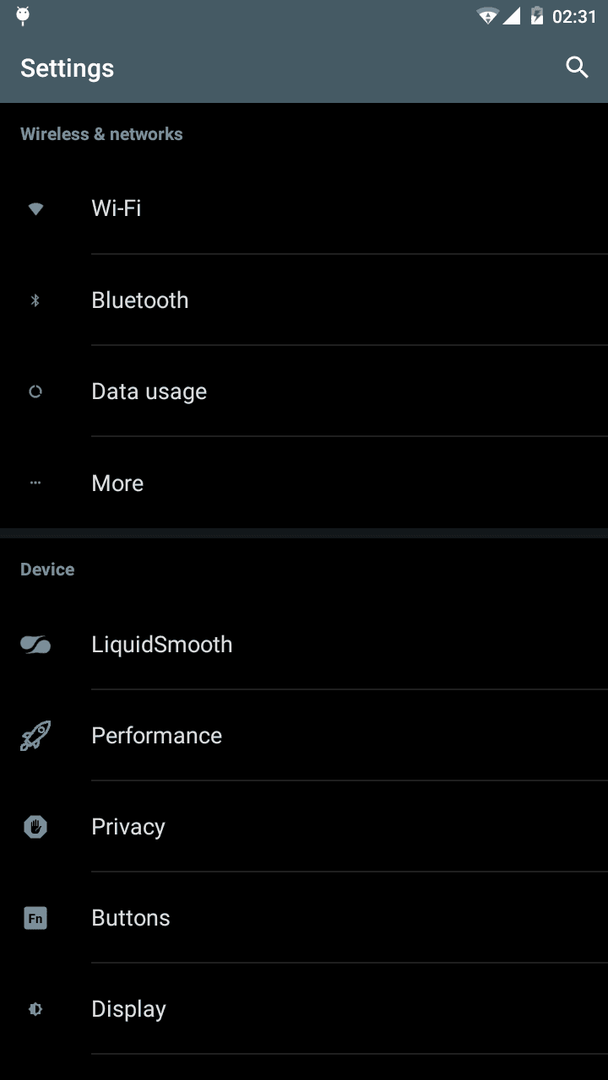Viewport: 608px width, 1080px height.
Task: Tap the Fn Buttons icon
Action: pyautogui.click(x=36, y=918)
